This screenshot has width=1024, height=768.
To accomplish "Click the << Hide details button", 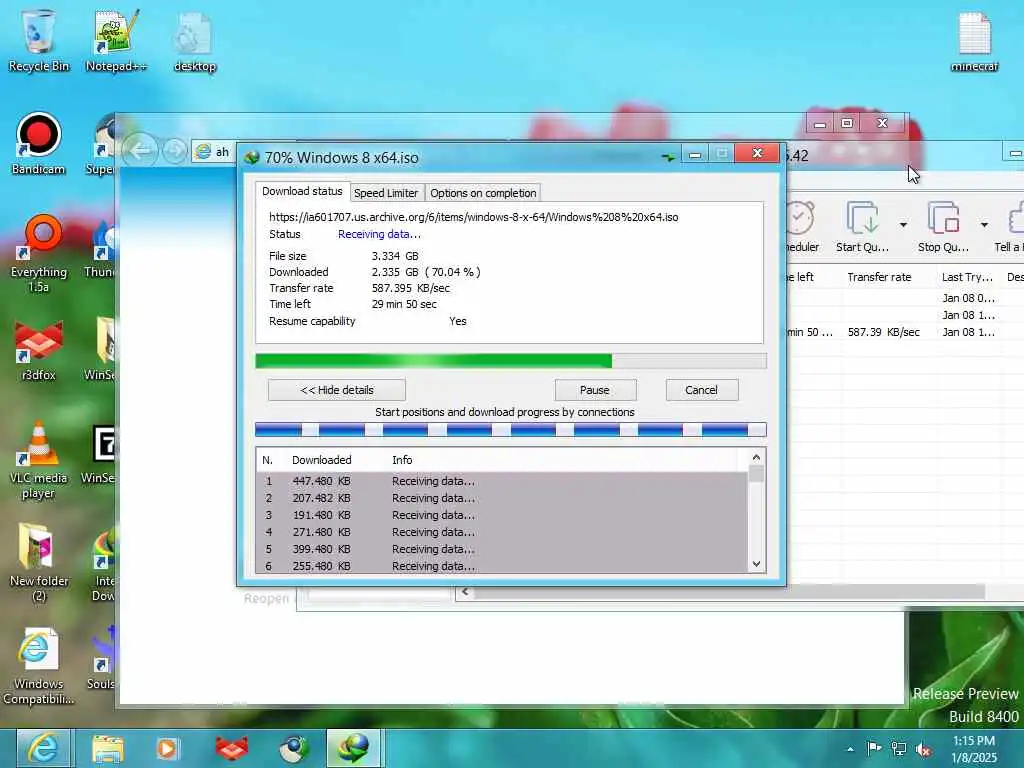I will (x=337, y=390).
